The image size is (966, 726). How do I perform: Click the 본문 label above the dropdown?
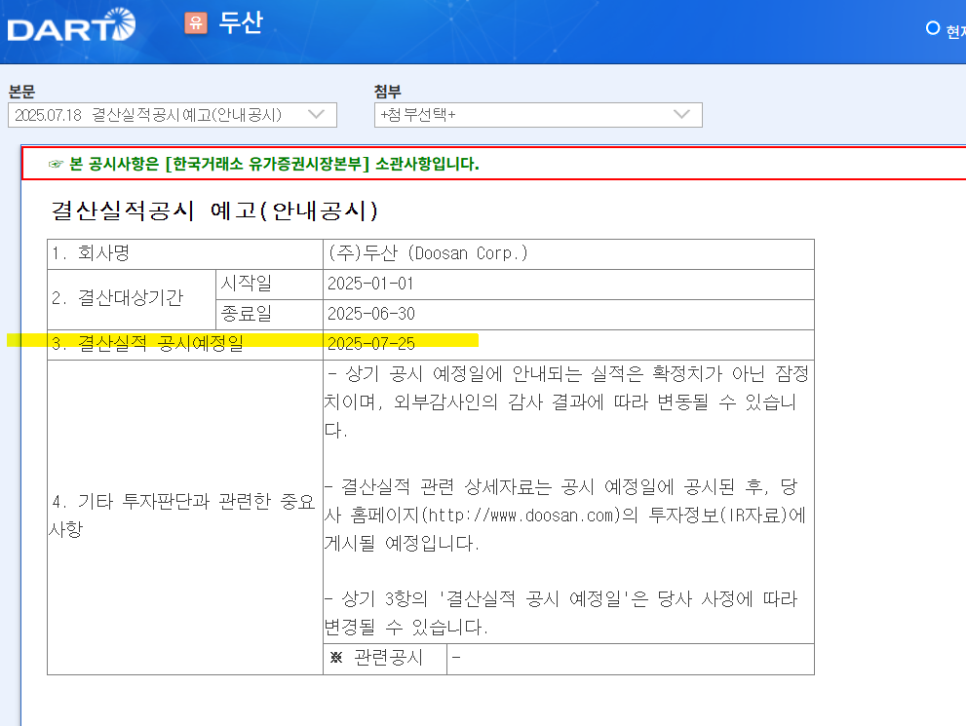pyautogui.click(x=22, y=92)
